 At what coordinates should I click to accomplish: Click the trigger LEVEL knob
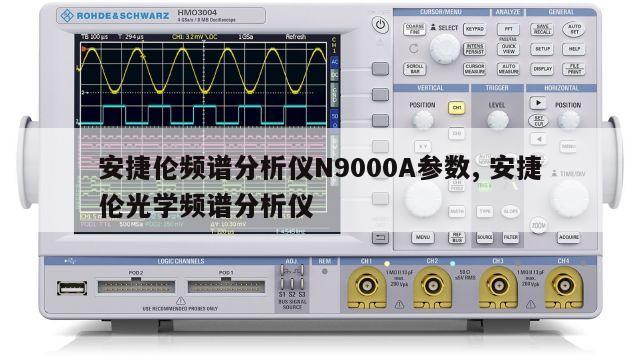[x=498, y=120]
